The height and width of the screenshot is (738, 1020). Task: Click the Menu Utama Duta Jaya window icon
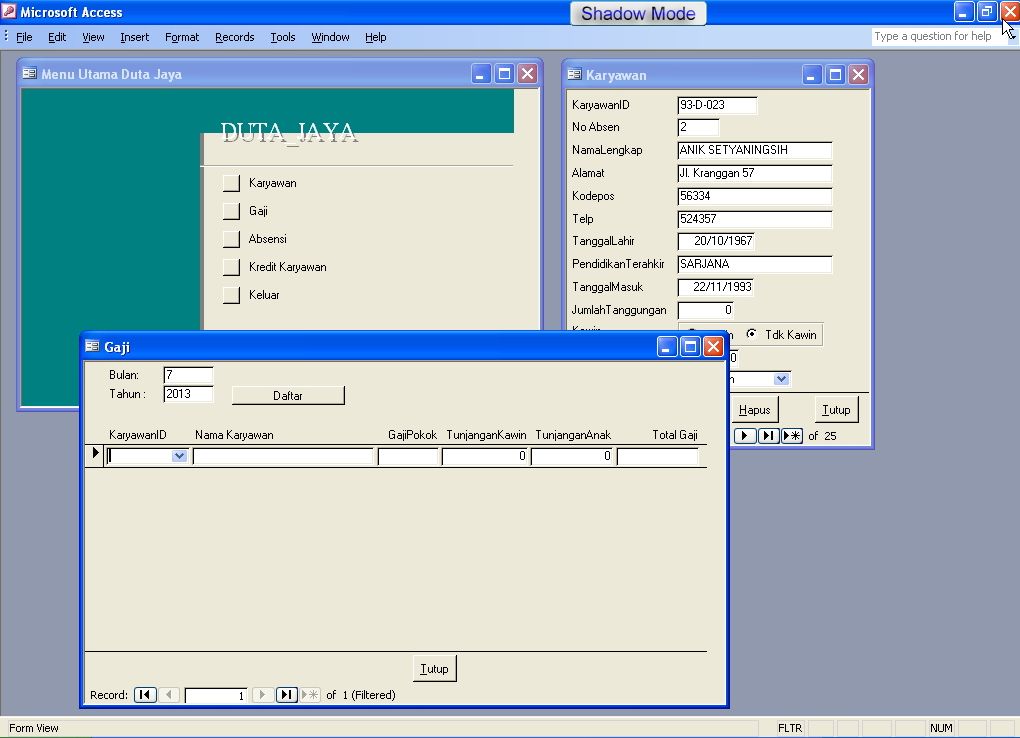coord(29,74)
